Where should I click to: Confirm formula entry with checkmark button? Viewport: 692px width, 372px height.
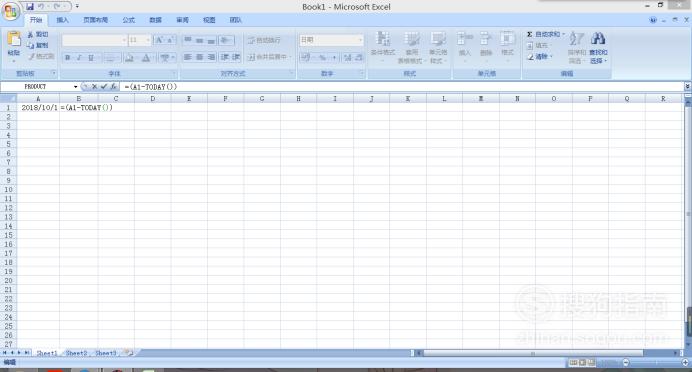(104, 87)
